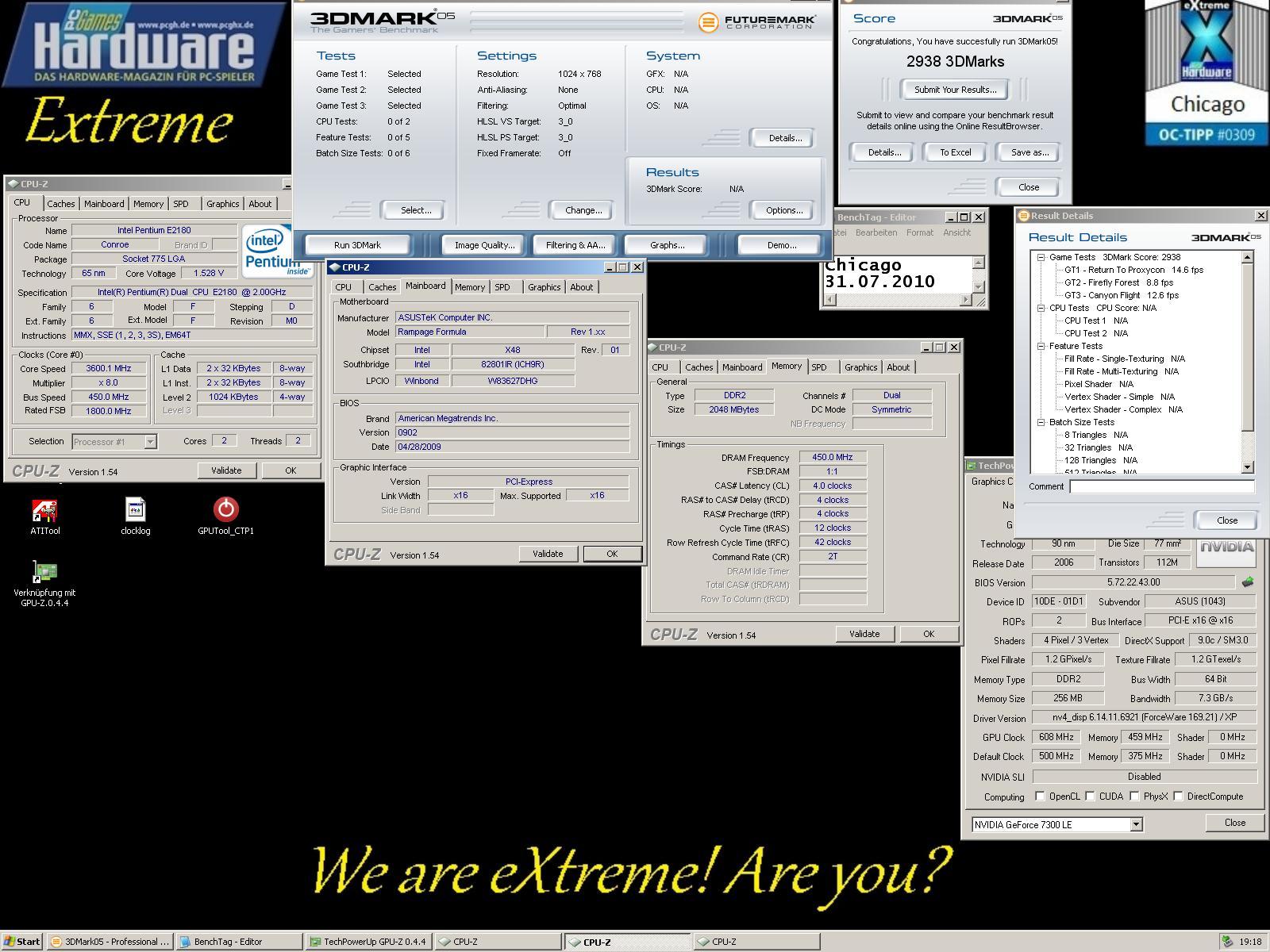This screenshot has height=952, width=1270.
Task: Click Change button under Settings
Action: pos(583,210)
